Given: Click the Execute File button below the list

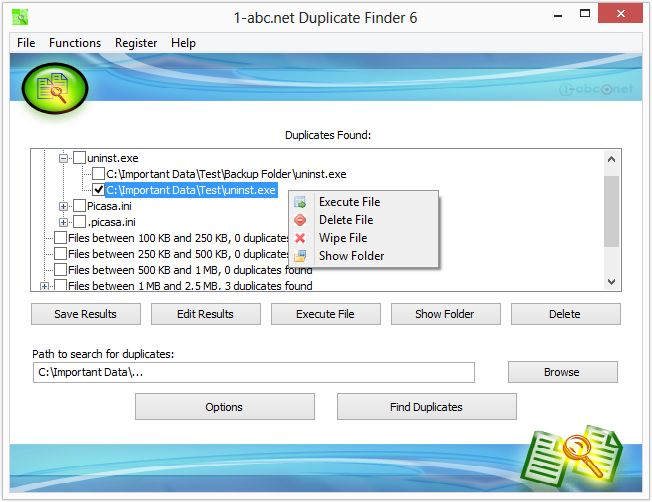Looking at the screenshot, I should (x=326, y=314).
